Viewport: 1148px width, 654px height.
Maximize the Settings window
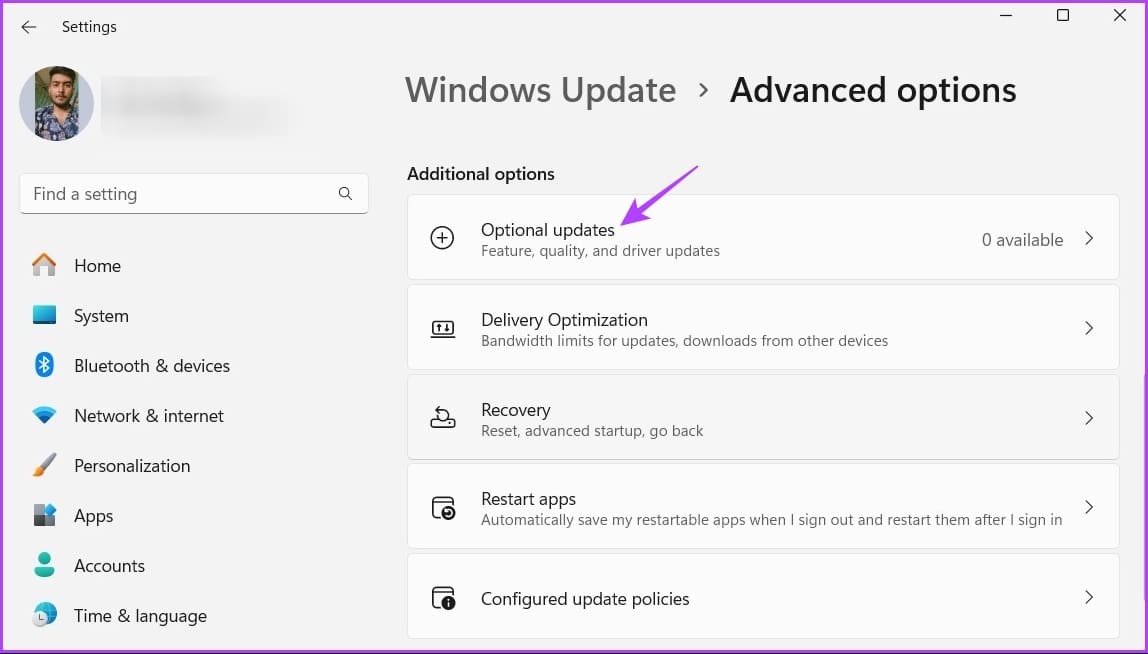tap(1063, 15)
